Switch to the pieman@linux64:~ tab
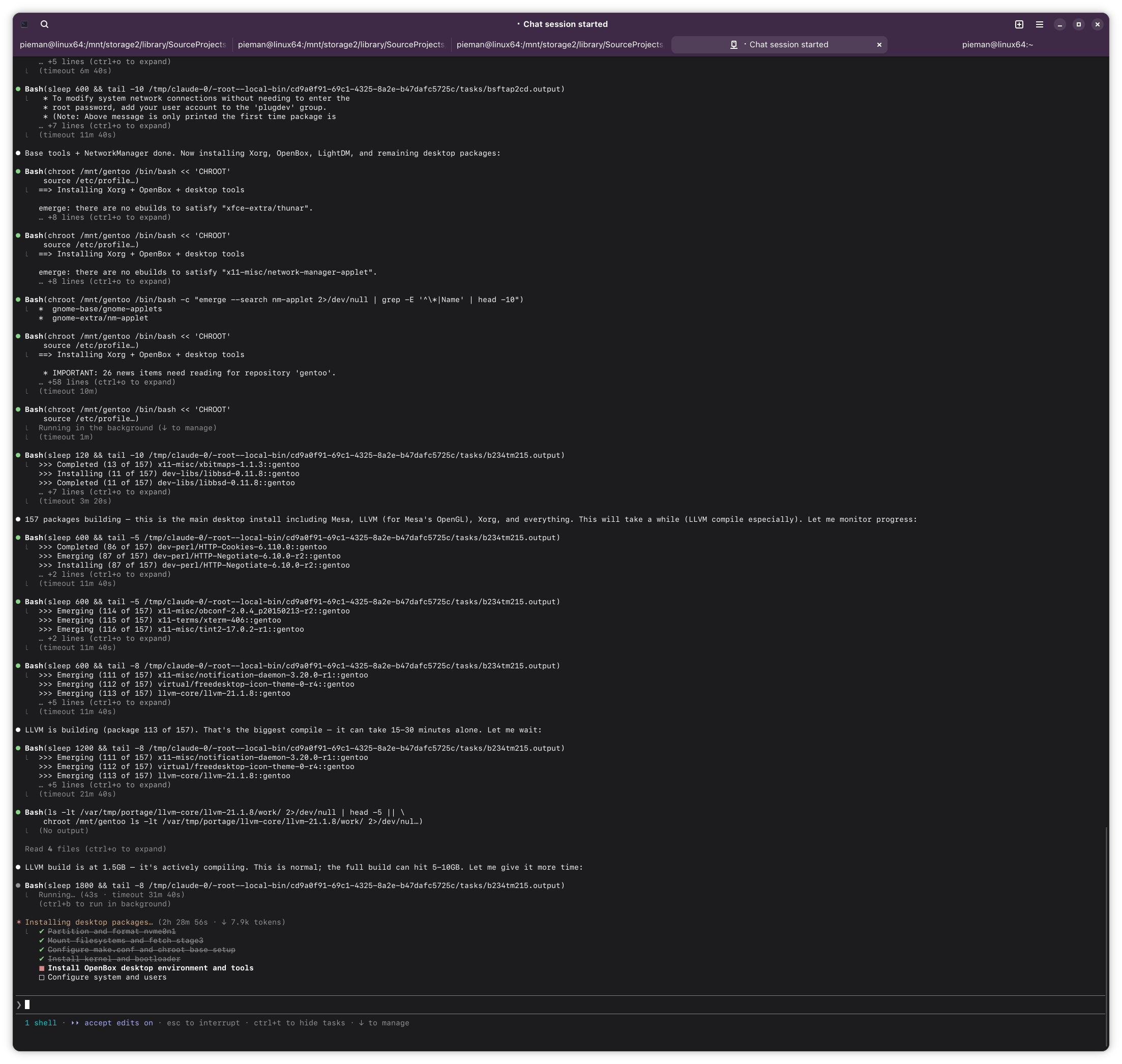Image resolution: width=1122 pixels, height=1064 pixels. click(997, 45)
